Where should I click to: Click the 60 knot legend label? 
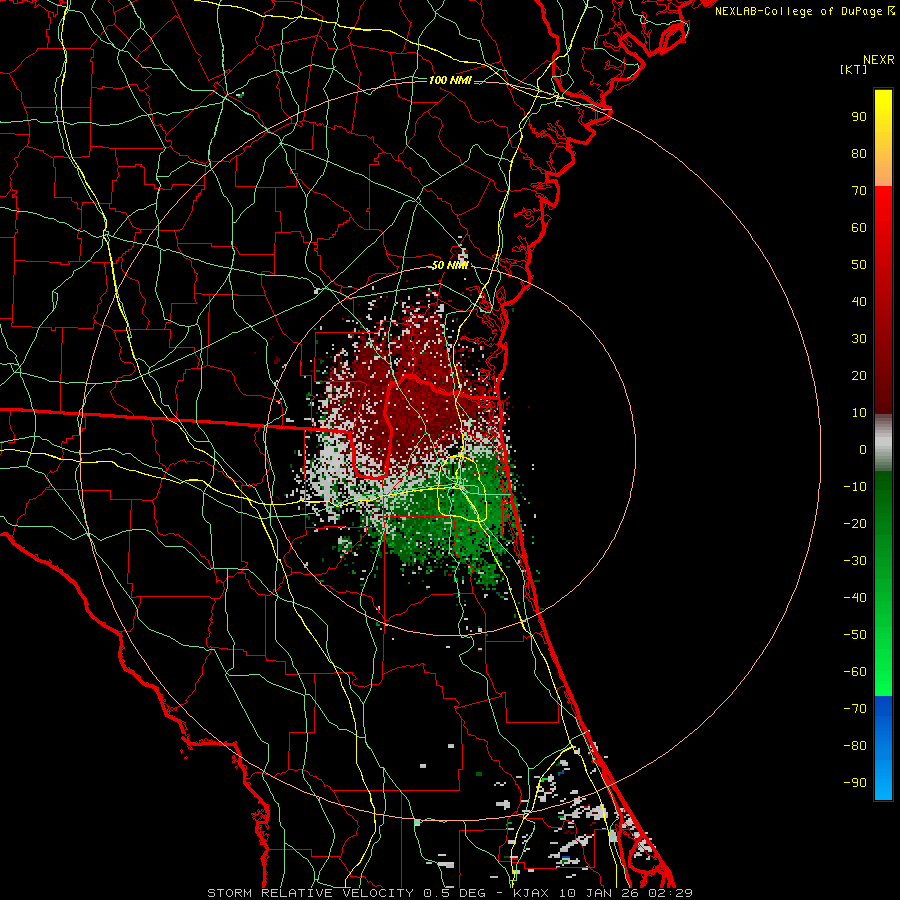click(x=859, y=228)
